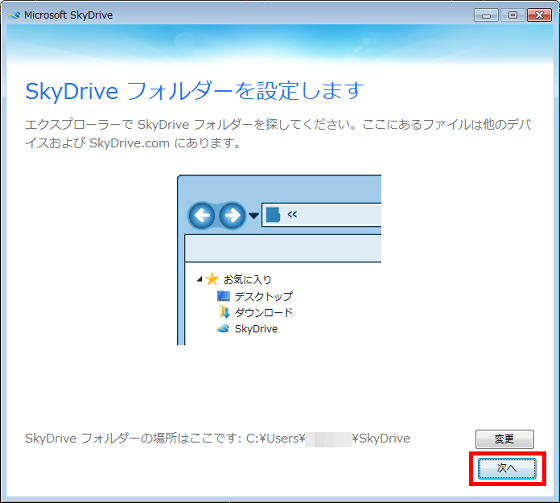Minimize the Microsoft SkyDrive window

click(486, 15)
